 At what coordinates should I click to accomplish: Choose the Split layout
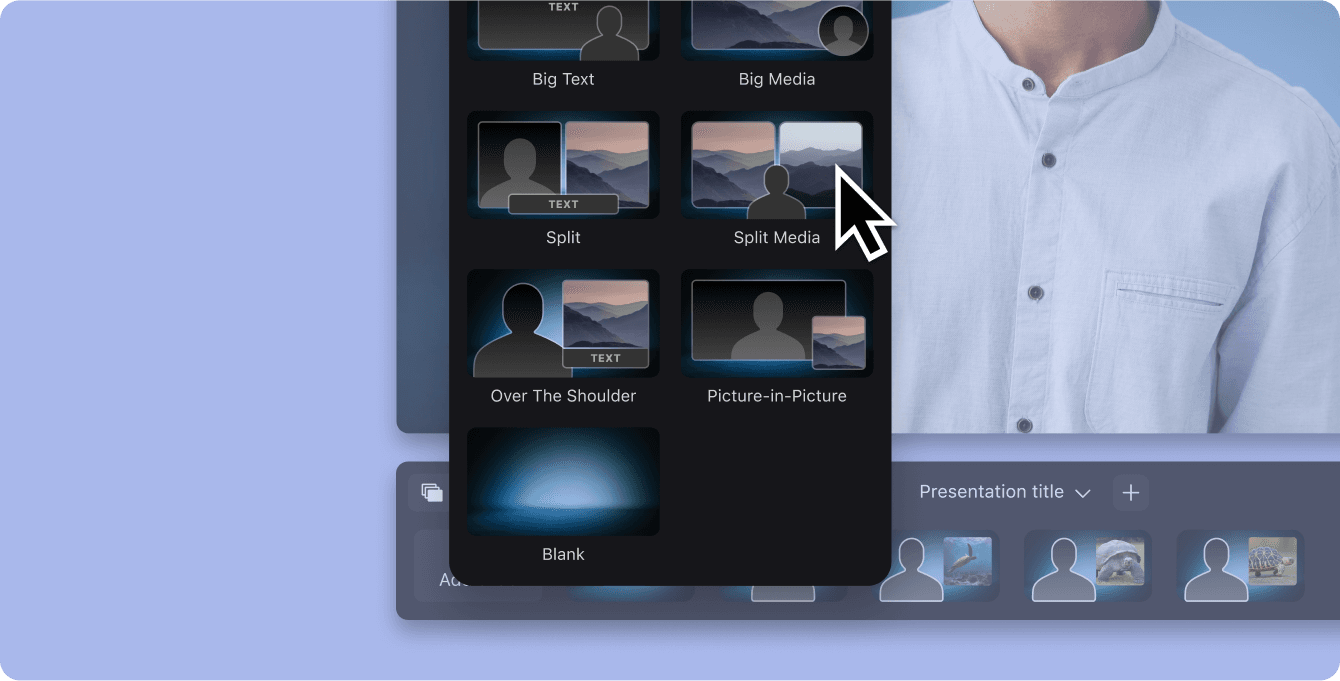tap(563, 165)
